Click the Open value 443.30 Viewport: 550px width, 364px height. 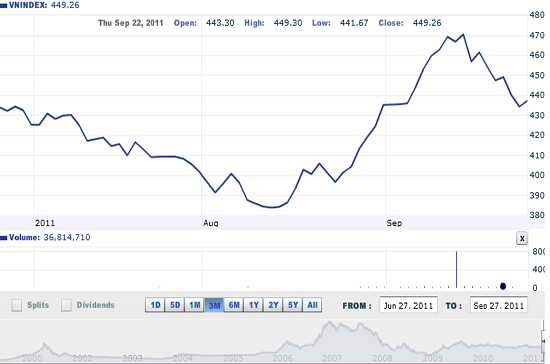click(x=220, y=23)
